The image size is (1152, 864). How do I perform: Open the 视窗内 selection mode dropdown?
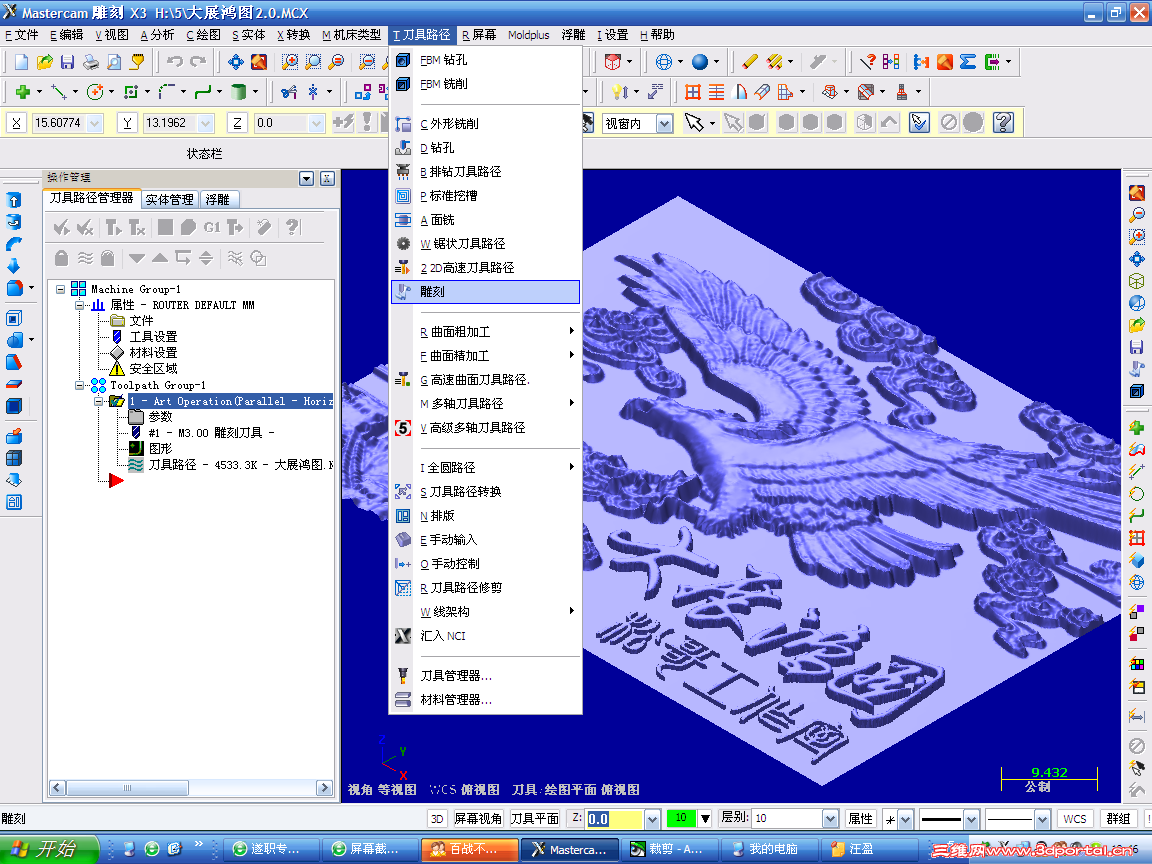[x=664, y=123]
